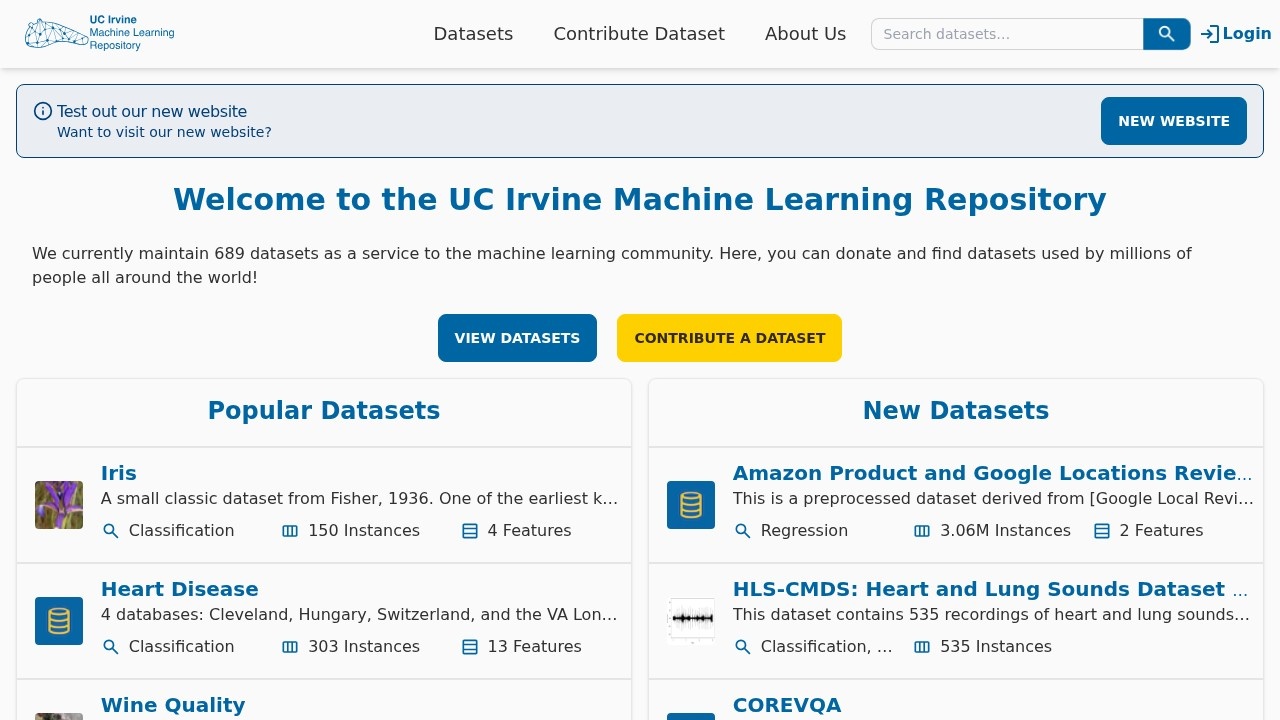Click the Heart Disease database icon
This screenshot has width=1280, height=720.
pos(59,621)
